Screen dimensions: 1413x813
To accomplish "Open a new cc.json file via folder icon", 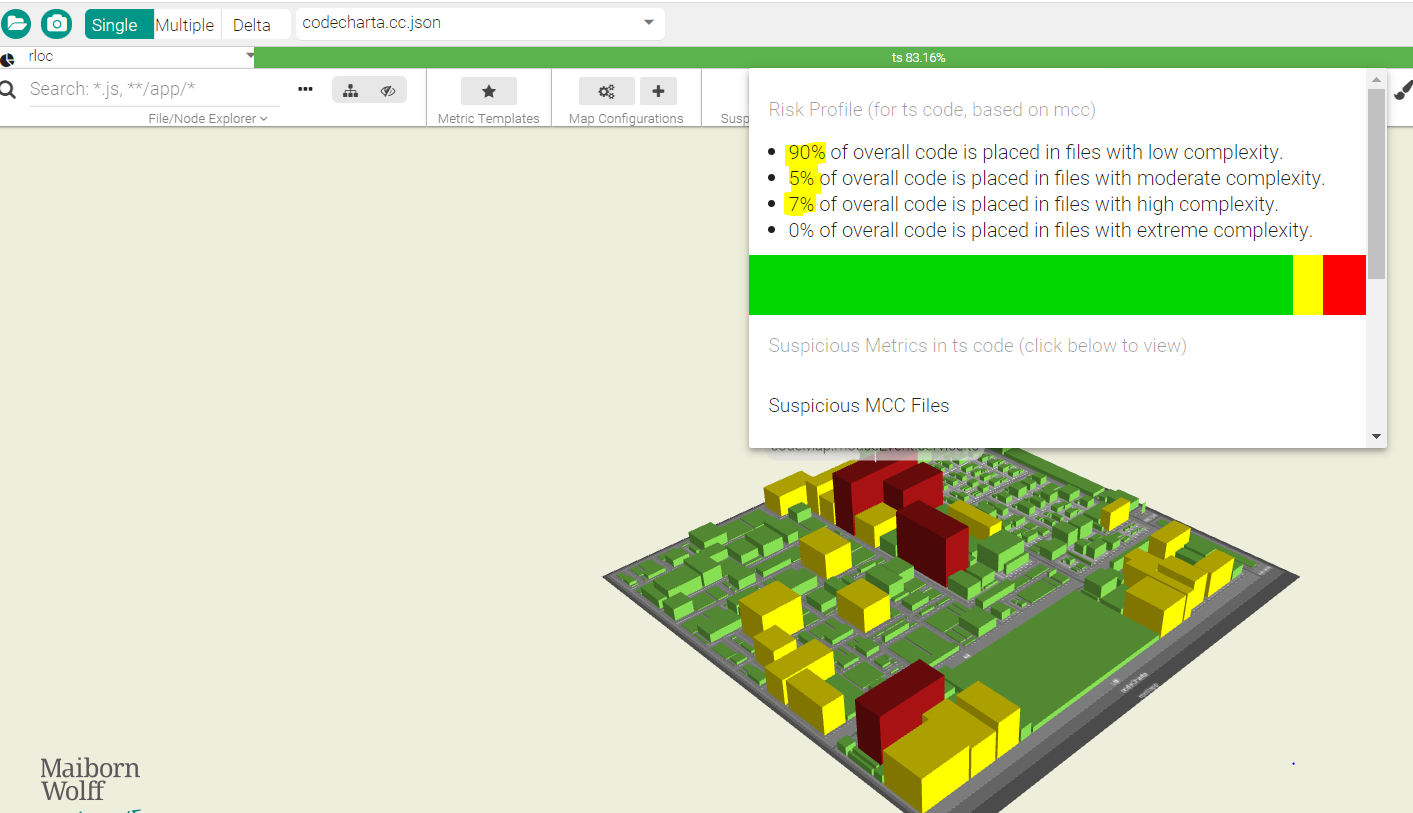I will point(17,24).
